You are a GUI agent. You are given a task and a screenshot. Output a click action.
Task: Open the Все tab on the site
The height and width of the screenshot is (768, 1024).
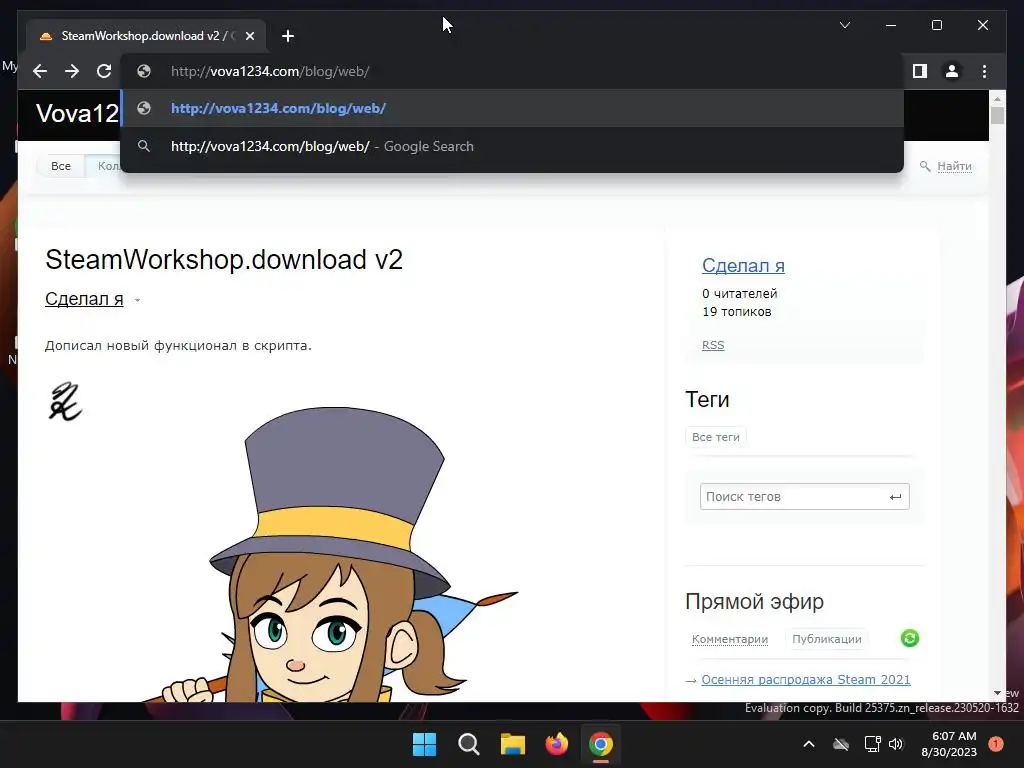click(x=61, y=166)
